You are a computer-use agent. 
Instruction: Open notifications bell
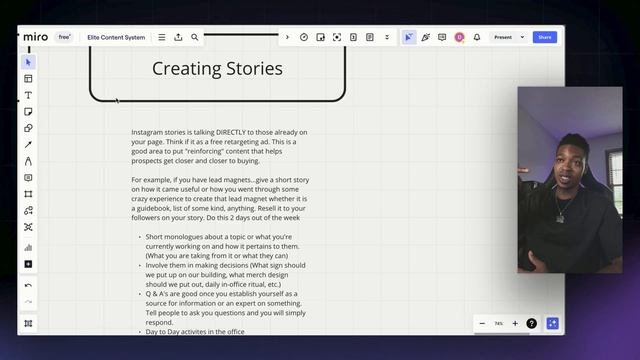pos(477,37)
